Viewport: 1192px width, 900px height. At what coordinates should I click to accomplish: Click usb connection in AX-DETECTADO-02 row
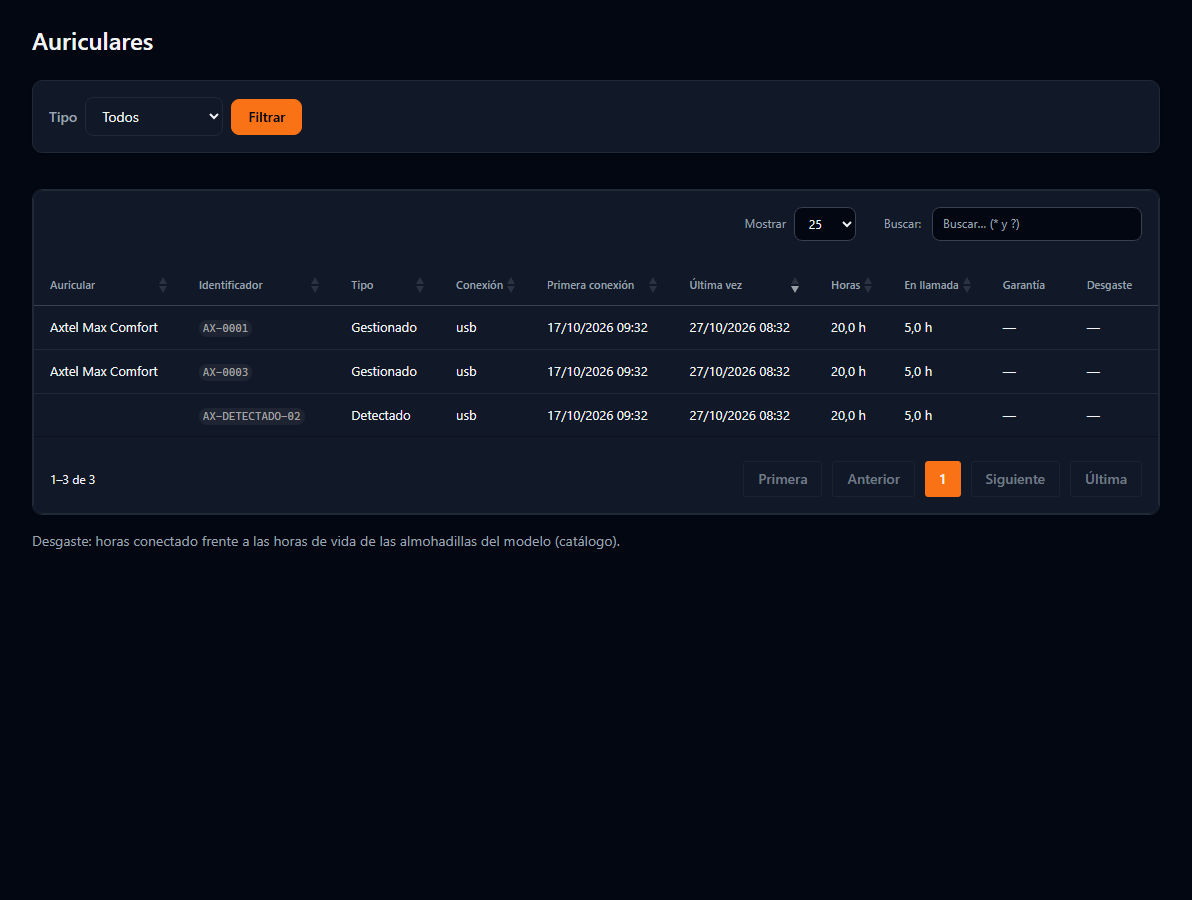[466, 416]
